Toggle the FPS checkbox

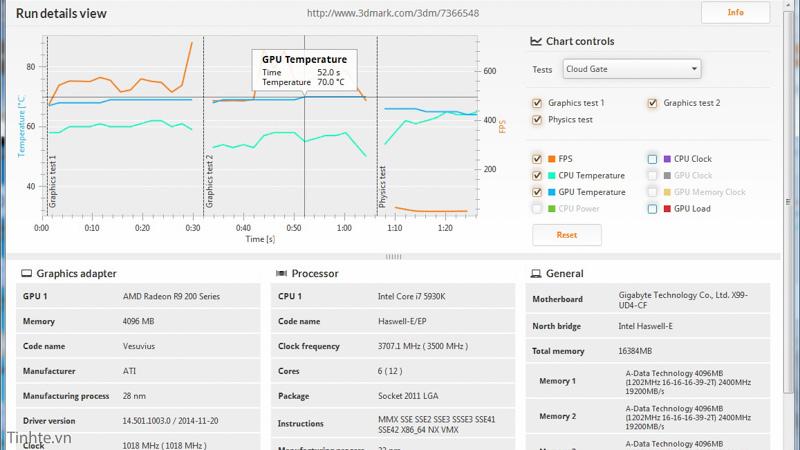pos(538,159)
